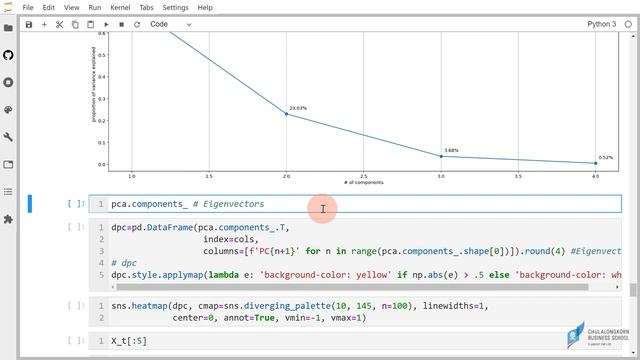The image size is (640, 360).
Task: Click into the sns.heatmap code cell
Action: 355,311
